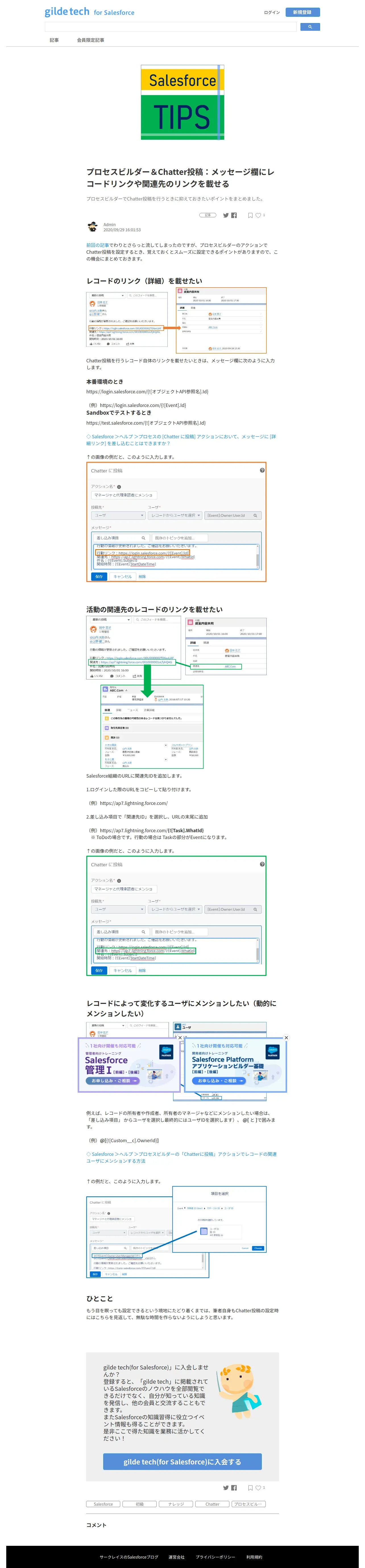
Task: Select the Salesforce tag
Action: [103, 1504]
